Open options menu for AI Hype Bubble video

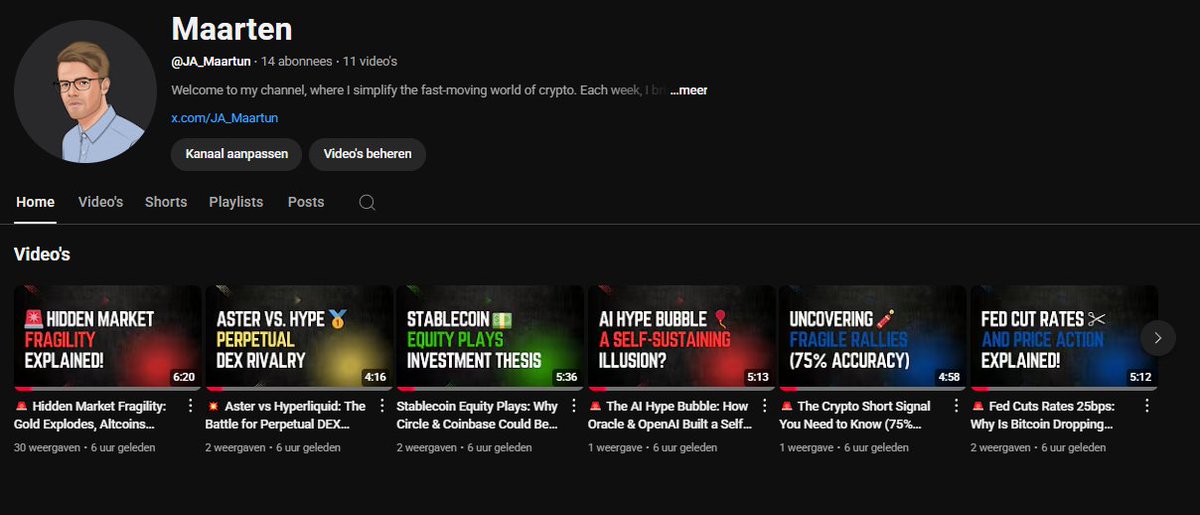click(x=763, y=407)
